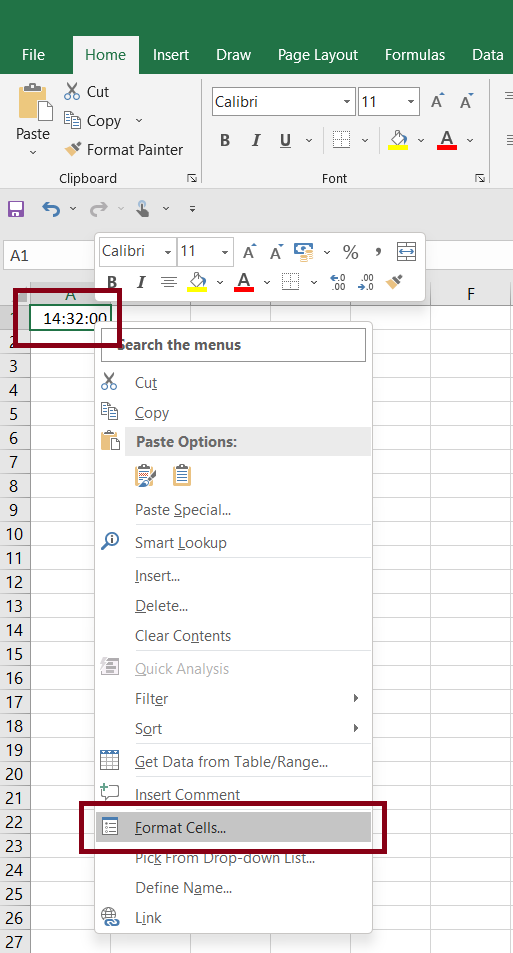Screen dimensions: 513x953
Task: Center align text in mini toolbar
Action: tap(169, 282)
